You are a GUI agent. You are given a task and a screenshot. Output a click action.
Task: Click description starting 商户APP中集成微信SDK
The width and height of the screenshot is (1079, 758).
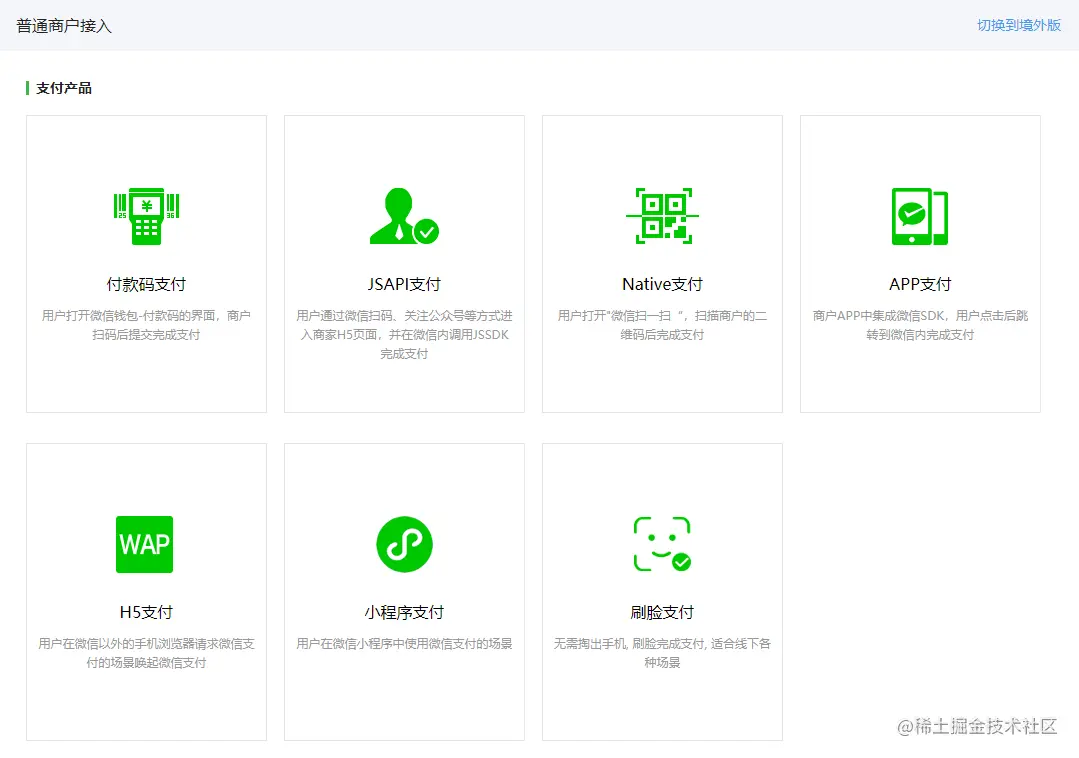(920, 325)
